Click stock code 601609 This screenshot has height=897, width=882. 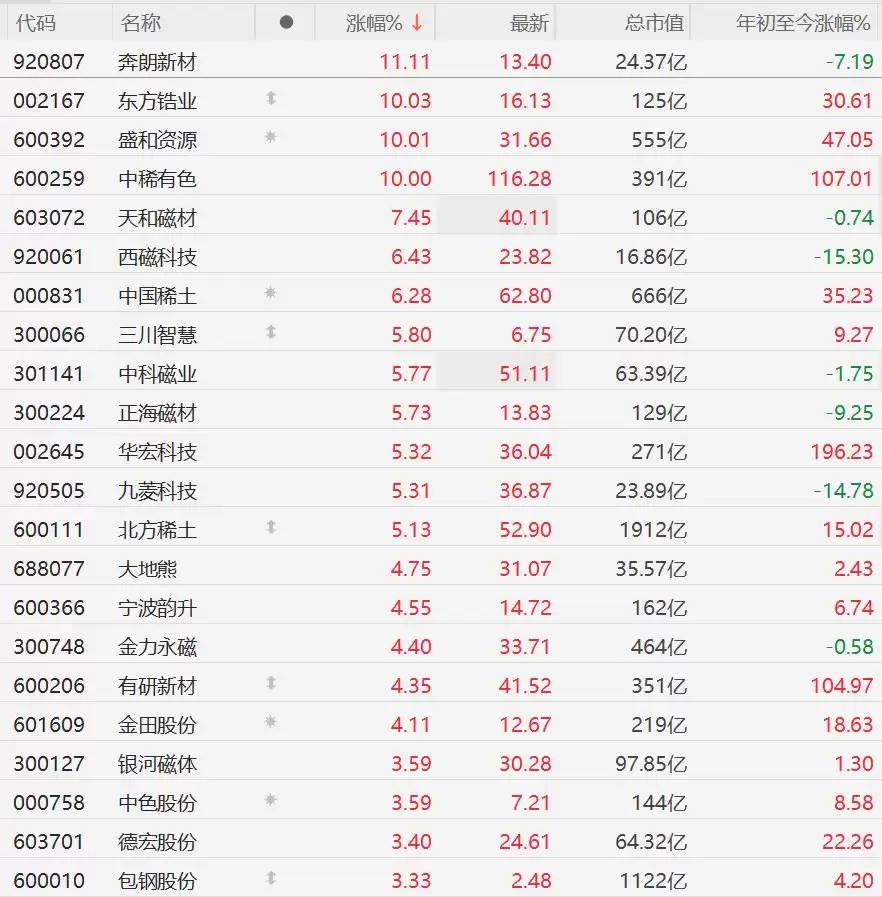click(x=49, y=725)
